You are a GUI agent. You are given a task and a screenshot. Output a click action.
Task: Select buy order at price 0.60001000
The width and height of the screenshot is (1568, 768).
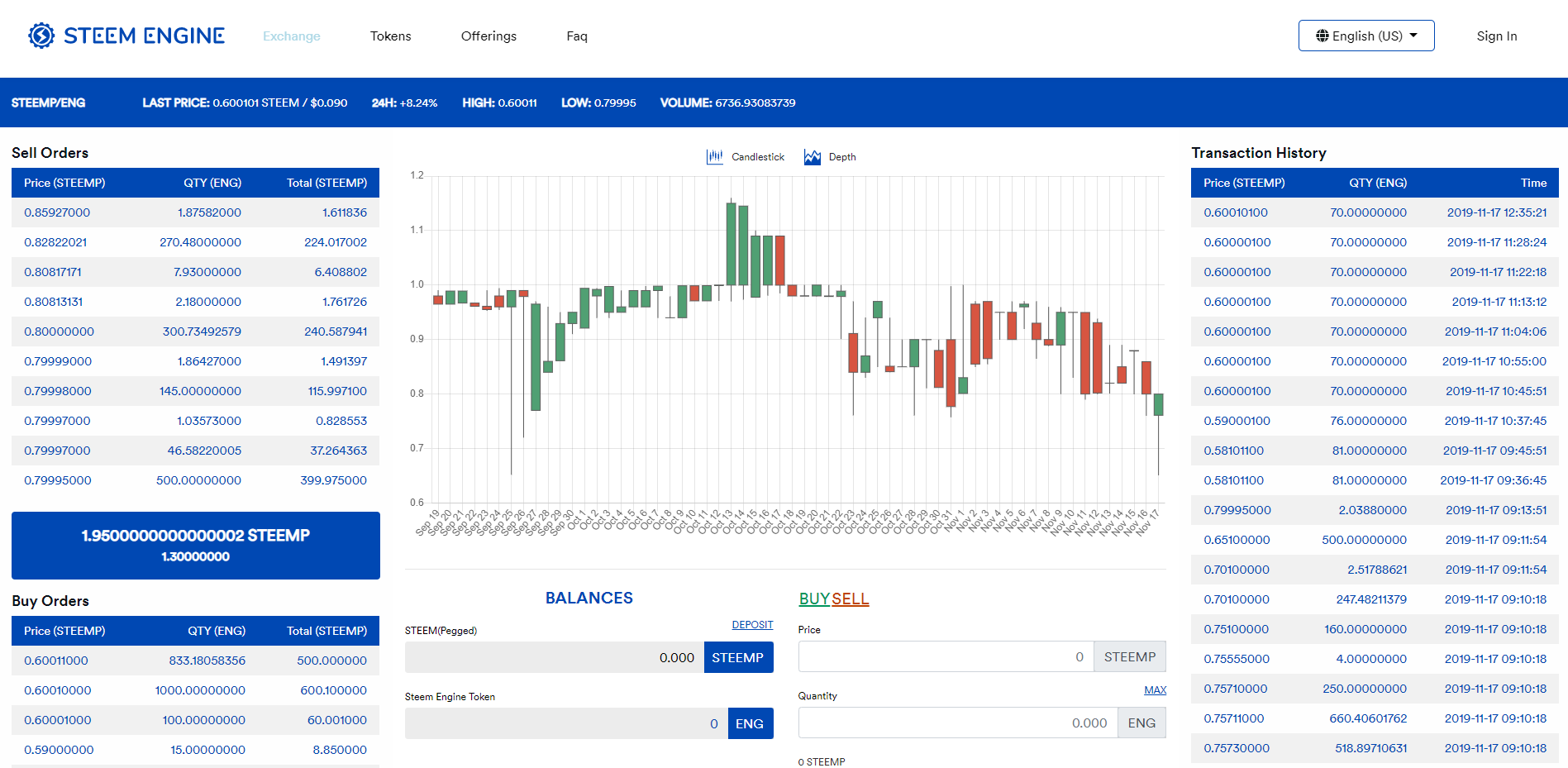pyautogui.click(x=195, y=720)
